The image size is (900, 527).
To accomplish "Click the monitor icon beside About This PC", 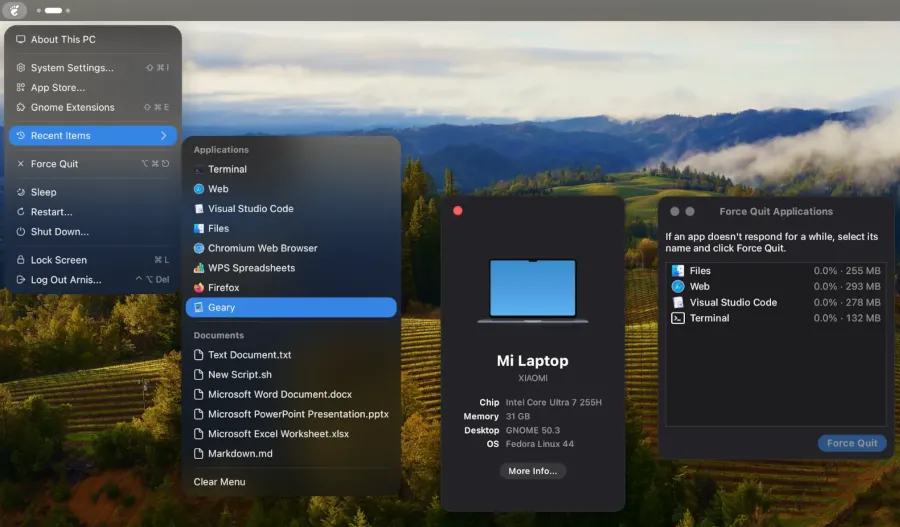I will (21, 39).
